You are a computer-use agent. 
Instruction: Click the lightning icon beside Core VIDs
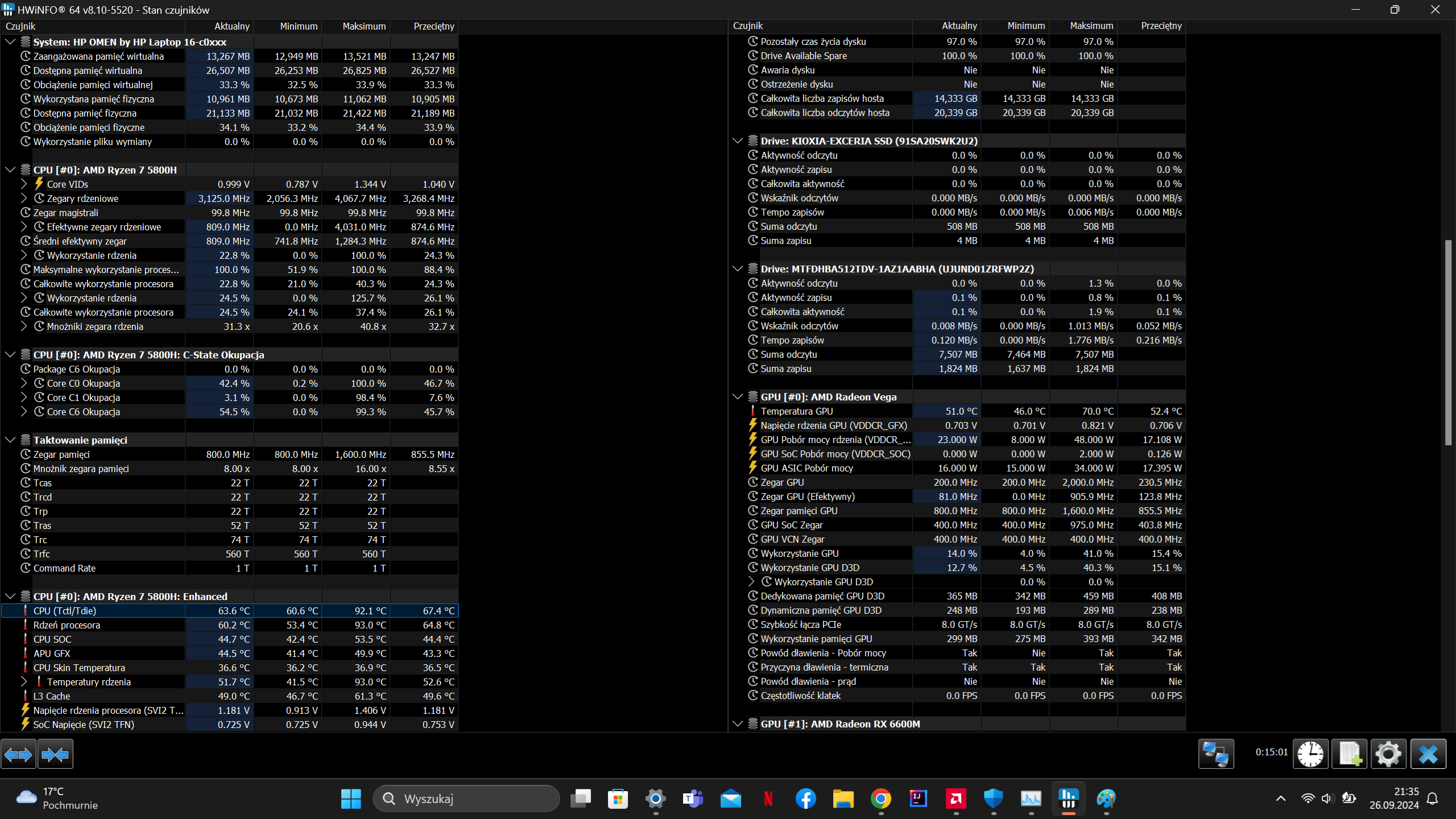click(x=39, y=184)
